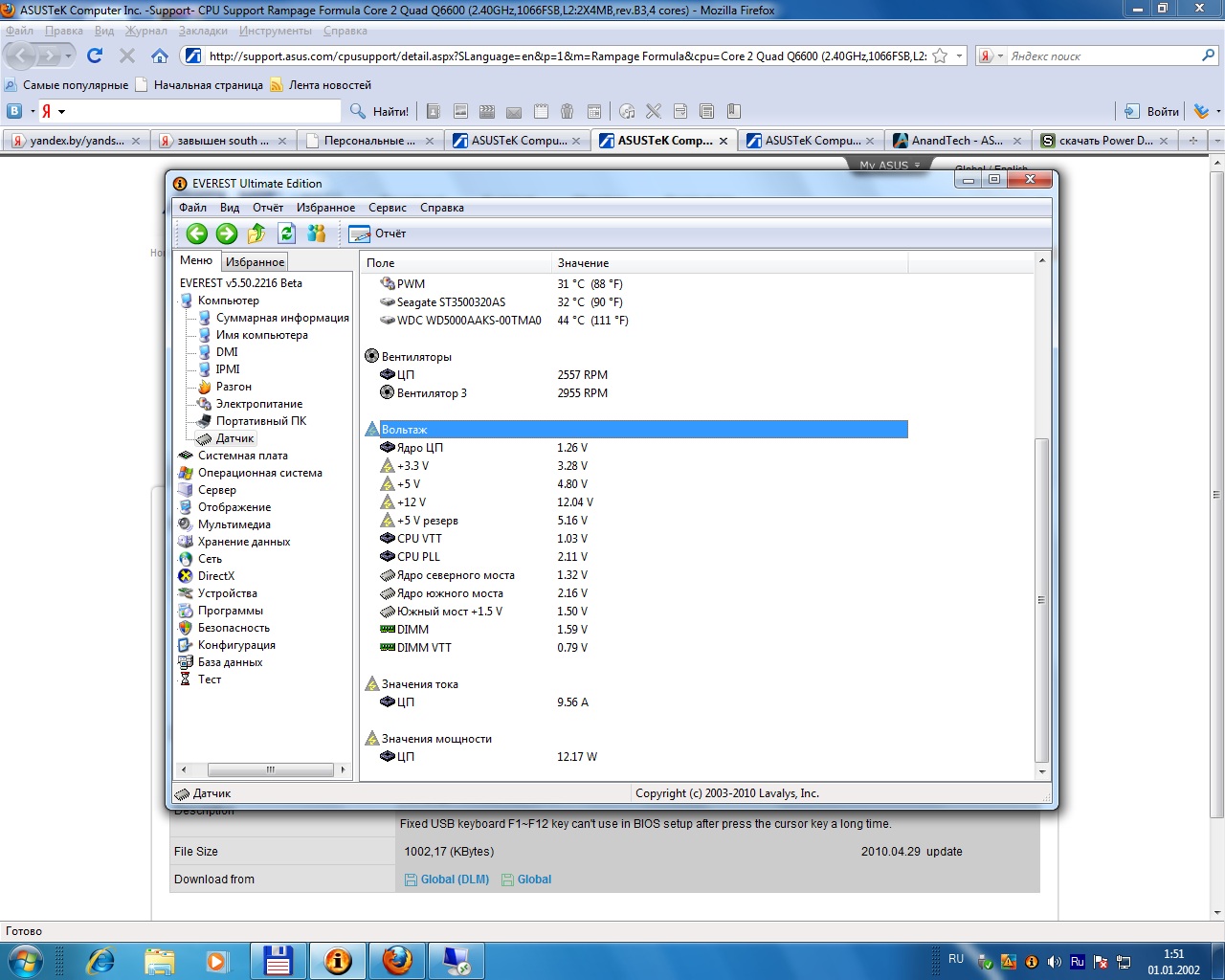This screenshot has width=1225, height=980.
Task: Open the address bar history dropdown arrow
Action: (x=959, y=56)
